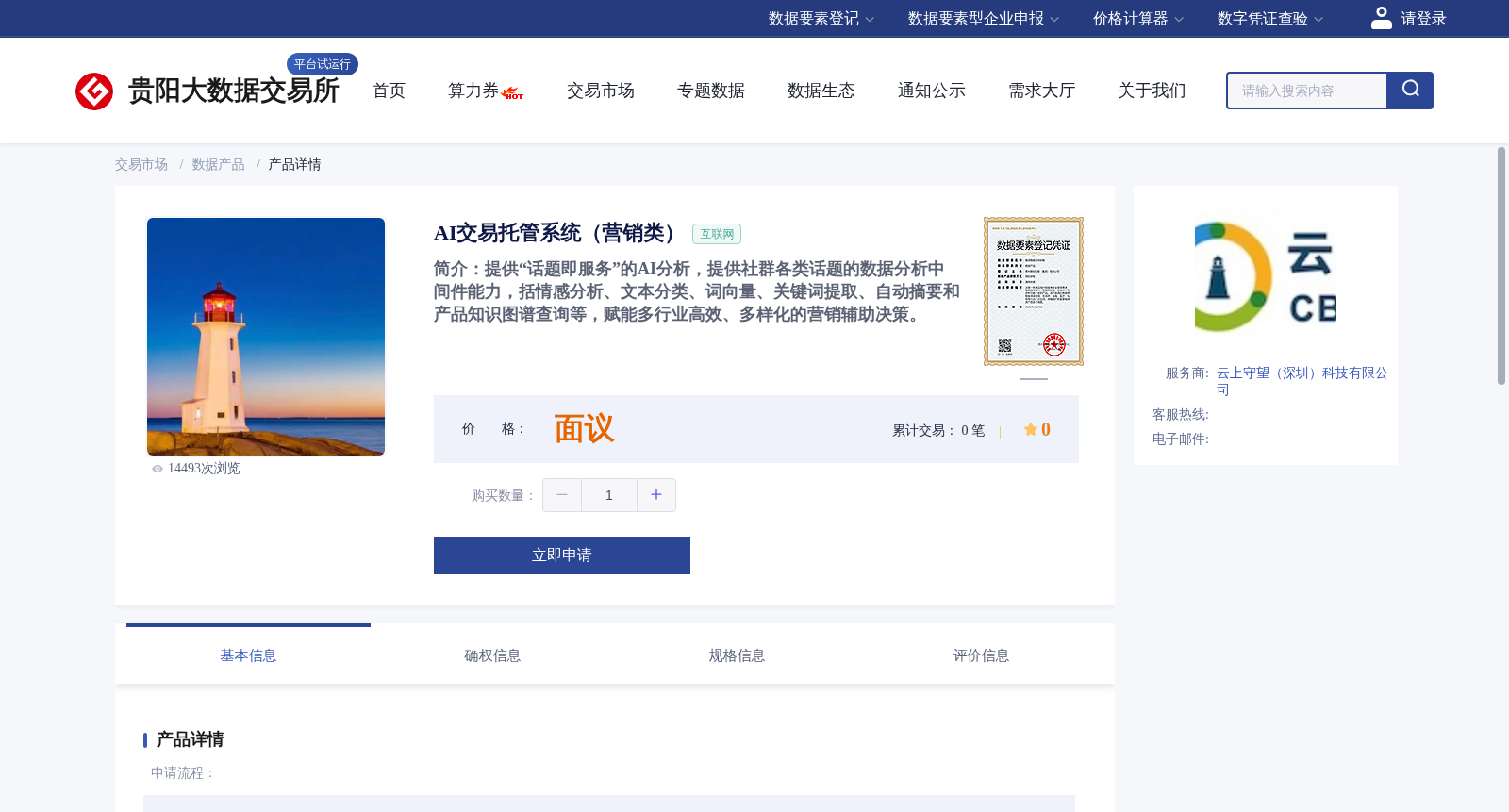Click the service provider logo image
The width and height of the screenshot is (1509, 812).
(x=1266, y=277)
